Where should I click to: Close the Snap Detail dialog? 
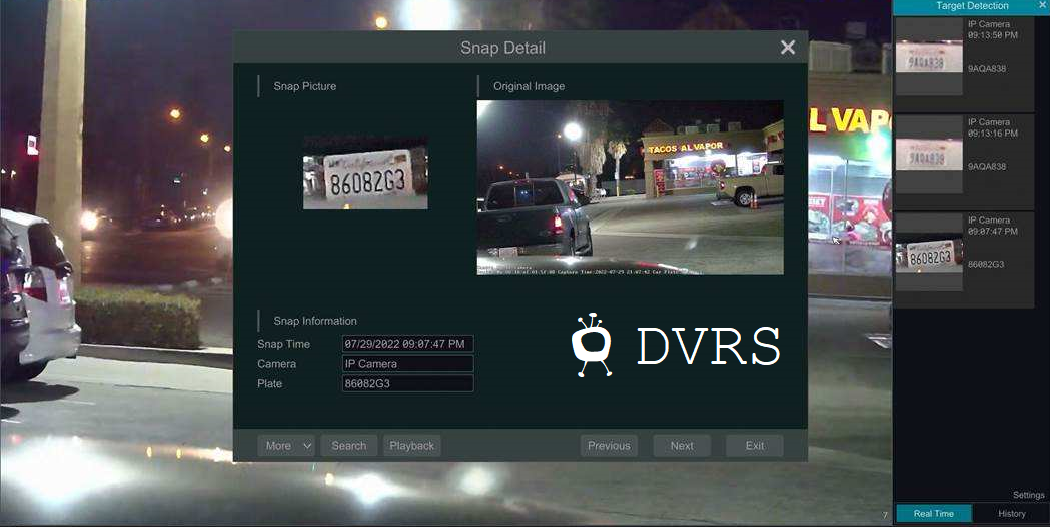(x=788, y=48)
